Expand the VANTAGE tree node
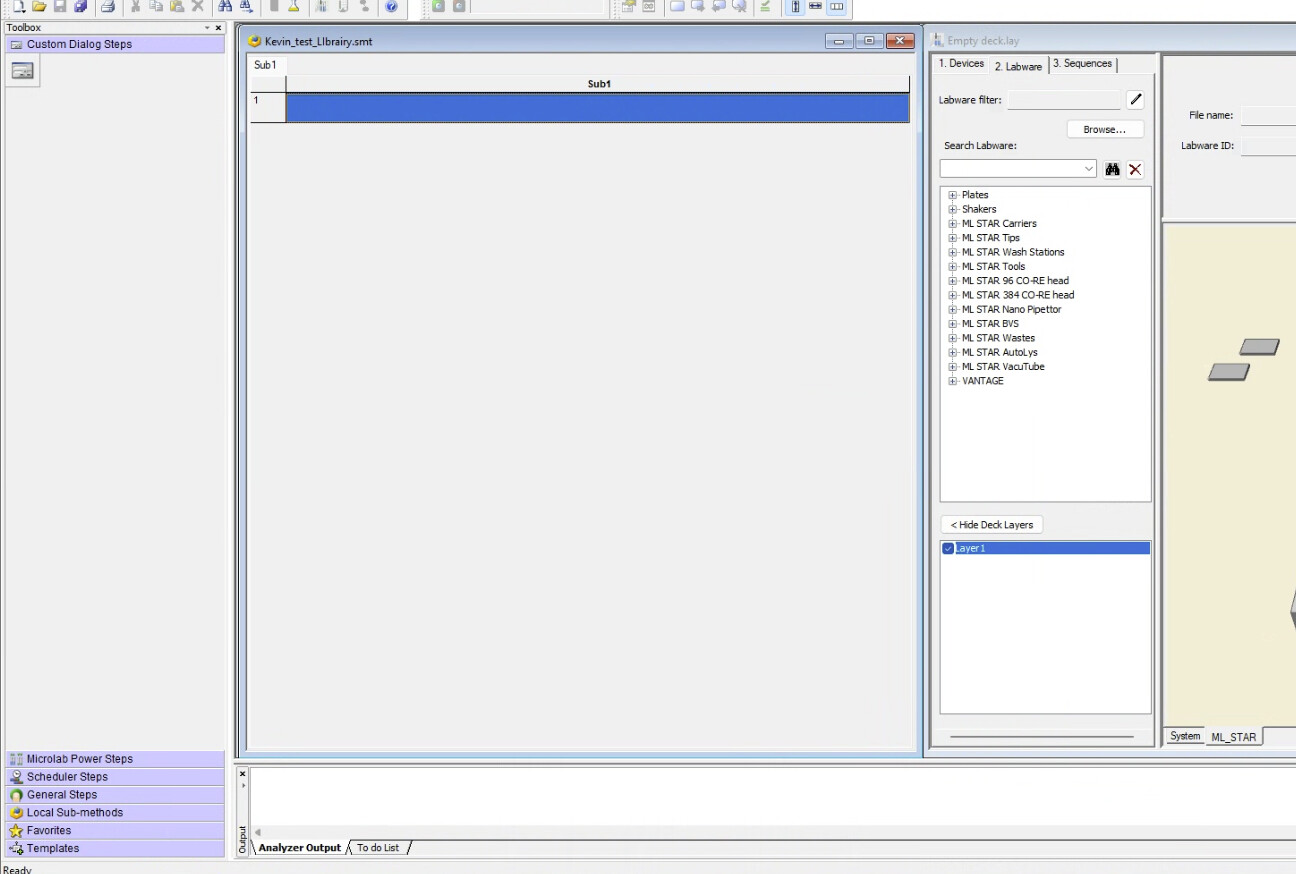The height and width of the screenshot is (874, 1296). (953, 381)
